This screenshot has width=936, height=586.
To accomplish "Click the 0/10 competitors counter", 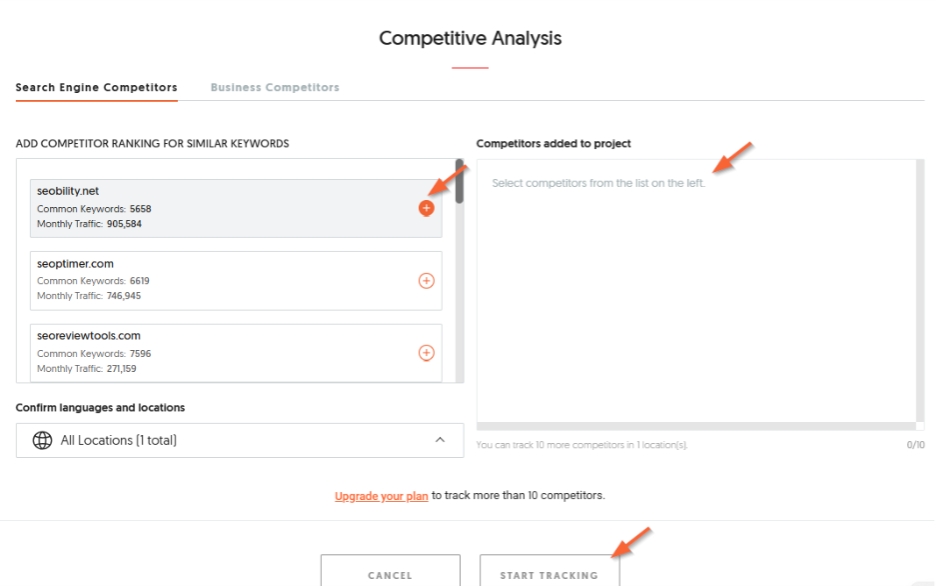I will 916,445.
